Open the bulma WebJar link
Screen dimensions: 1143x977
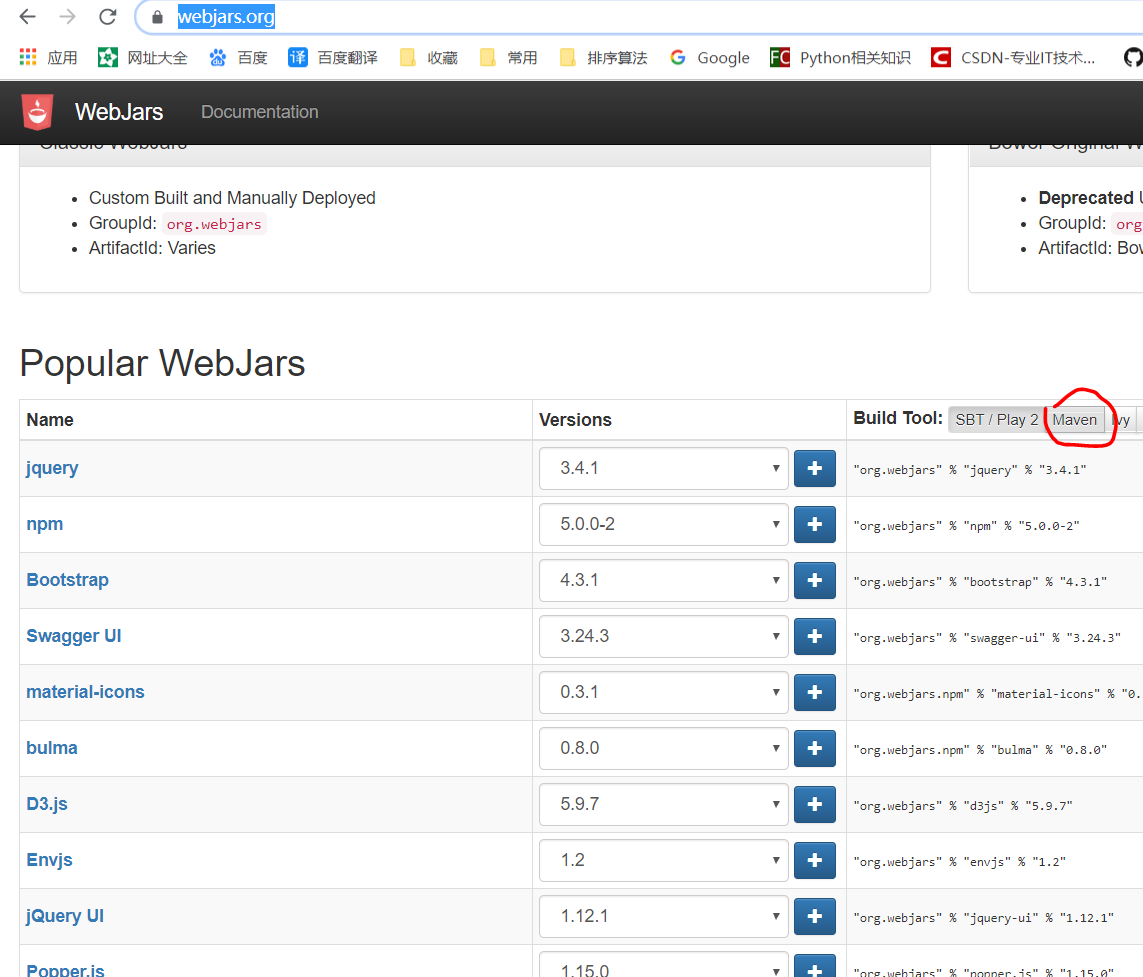coord(52,748)
